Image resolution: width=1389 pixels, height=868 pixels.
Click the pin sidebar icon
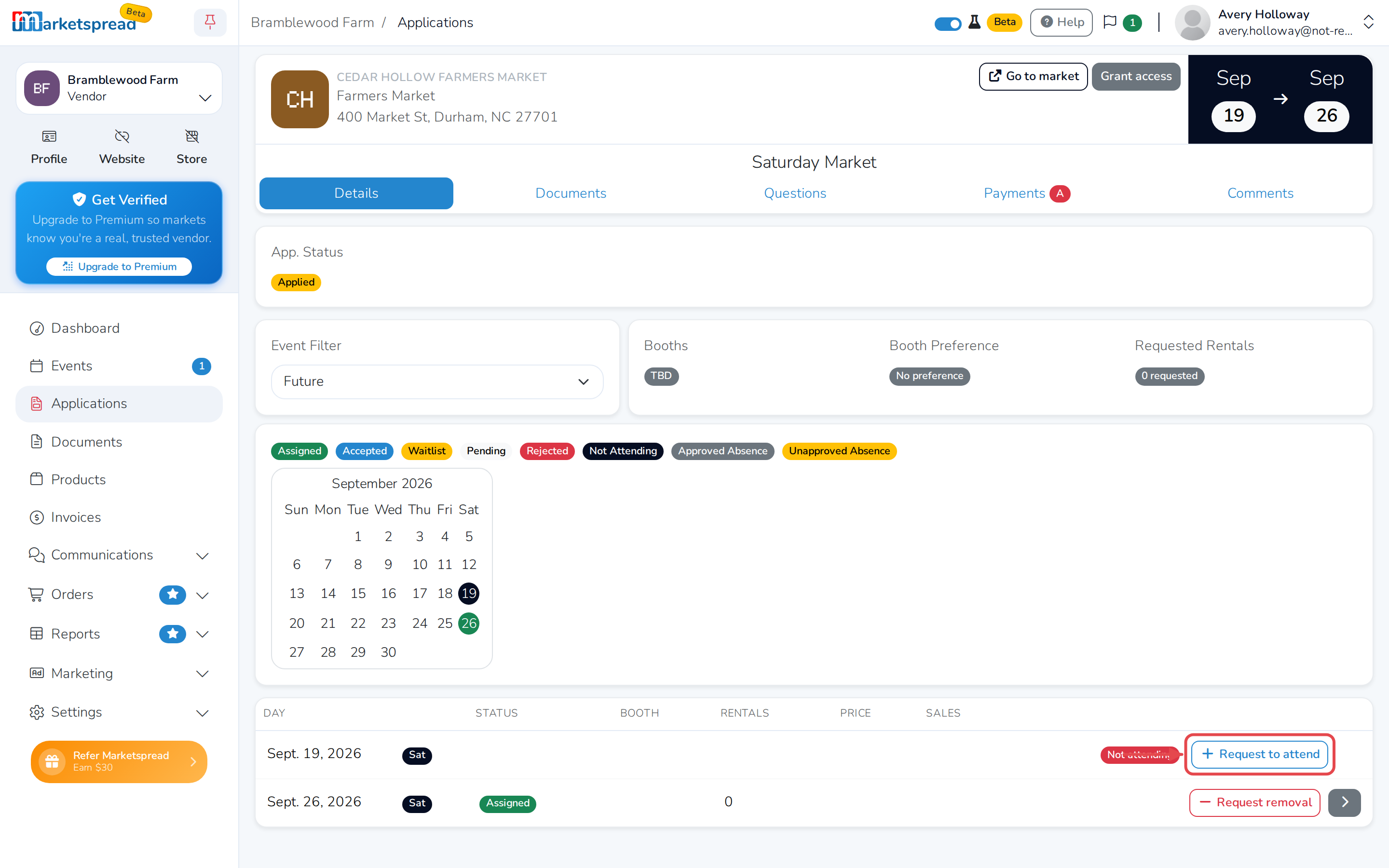[210, 22]
